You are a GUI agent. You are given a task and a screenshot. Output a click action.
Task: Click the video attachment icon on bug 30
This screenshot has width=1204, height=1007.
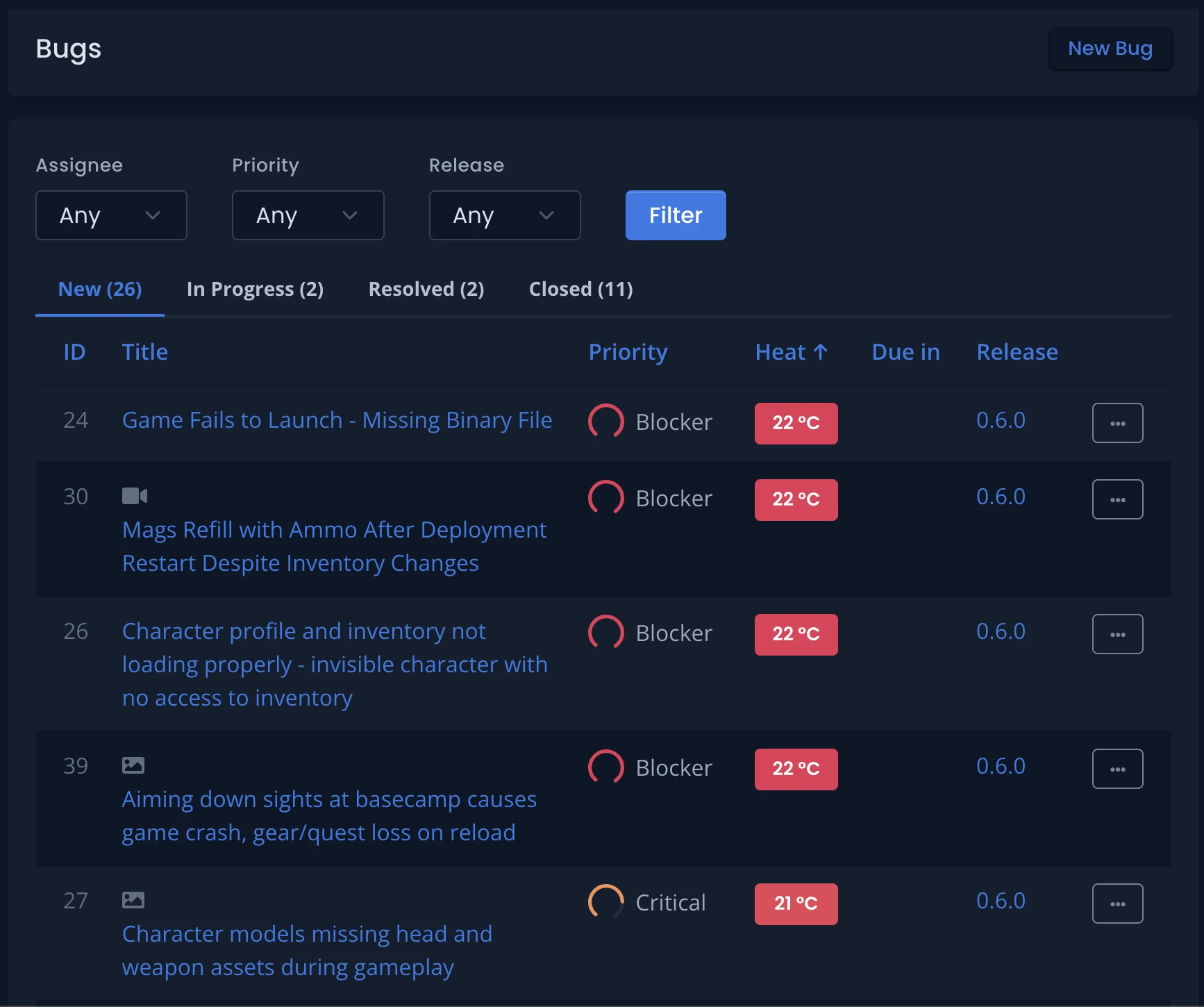(x=135, y=496)
